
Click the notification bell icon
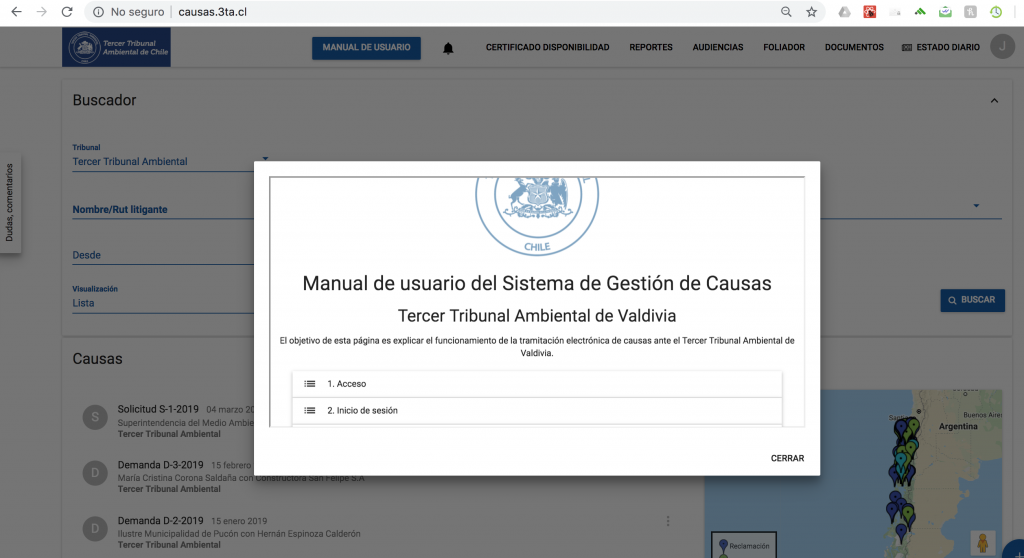[448, 48]
